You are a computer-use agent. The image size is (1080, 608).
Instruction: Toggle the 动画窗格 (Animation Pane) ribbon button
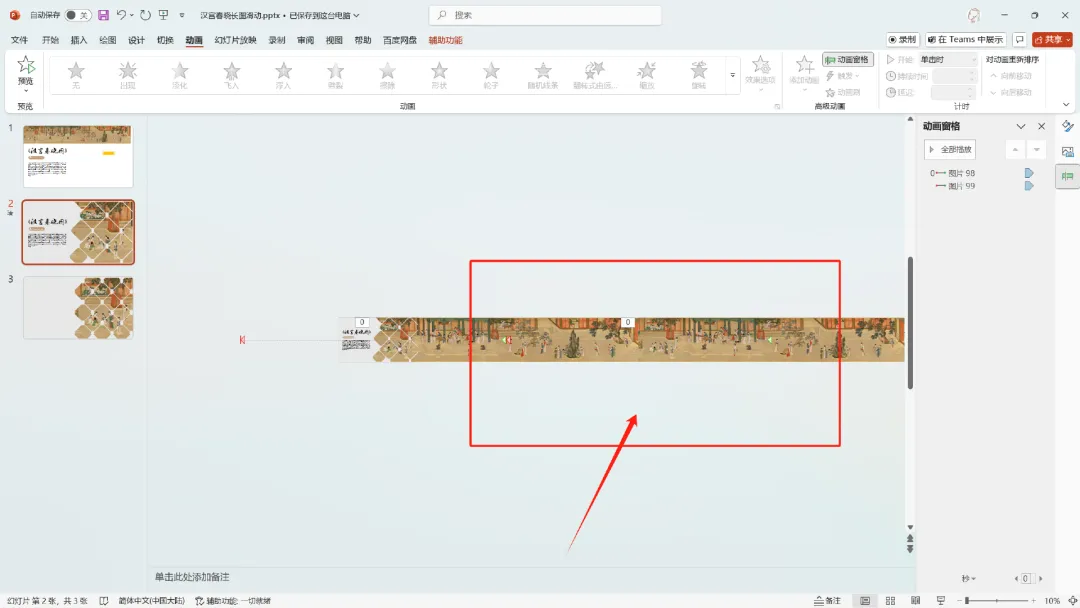(848, 60)
